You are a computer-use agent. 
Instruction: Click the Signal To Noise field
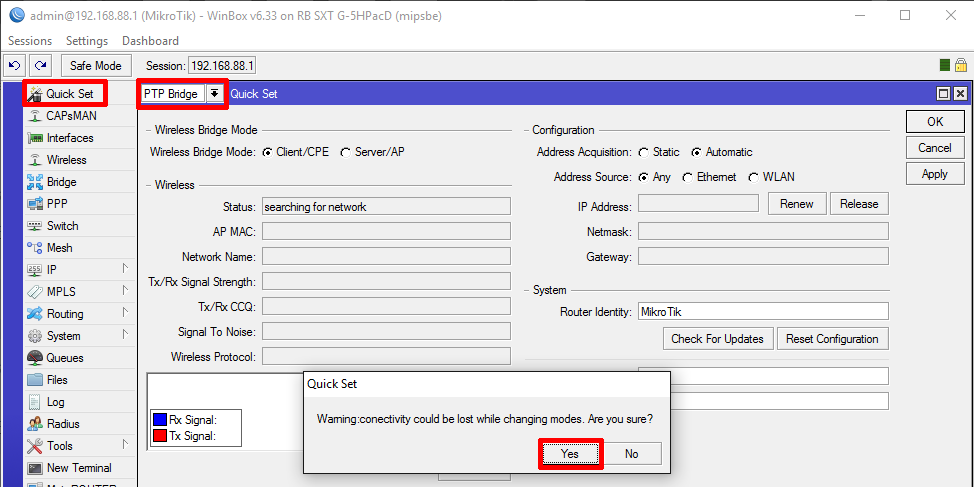point(386,331)
